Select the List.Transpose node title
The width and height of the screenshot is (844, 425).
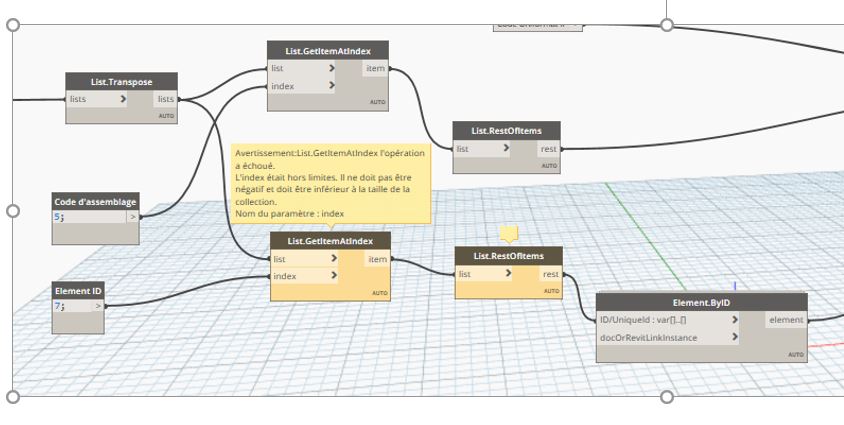121,81
